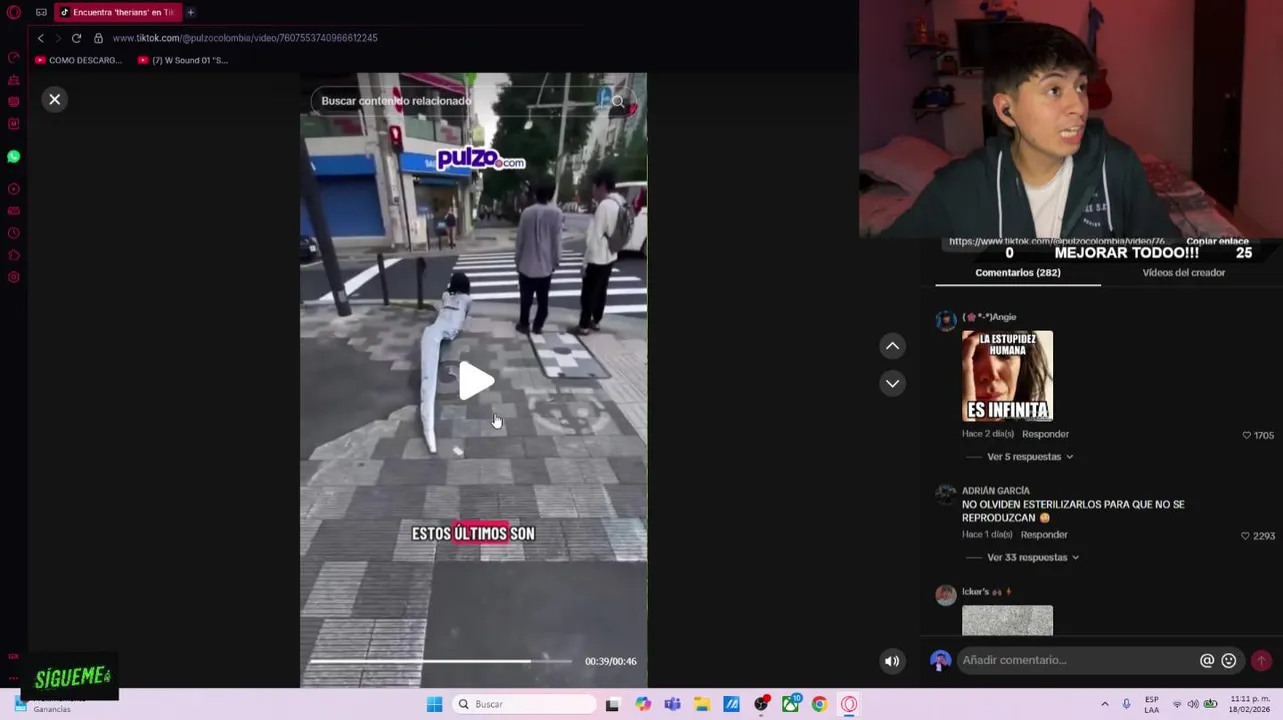Viewport: 1283px width, 720px height.
Task: Open WhatsApp in the Opera sidebar
Action: 14,156
